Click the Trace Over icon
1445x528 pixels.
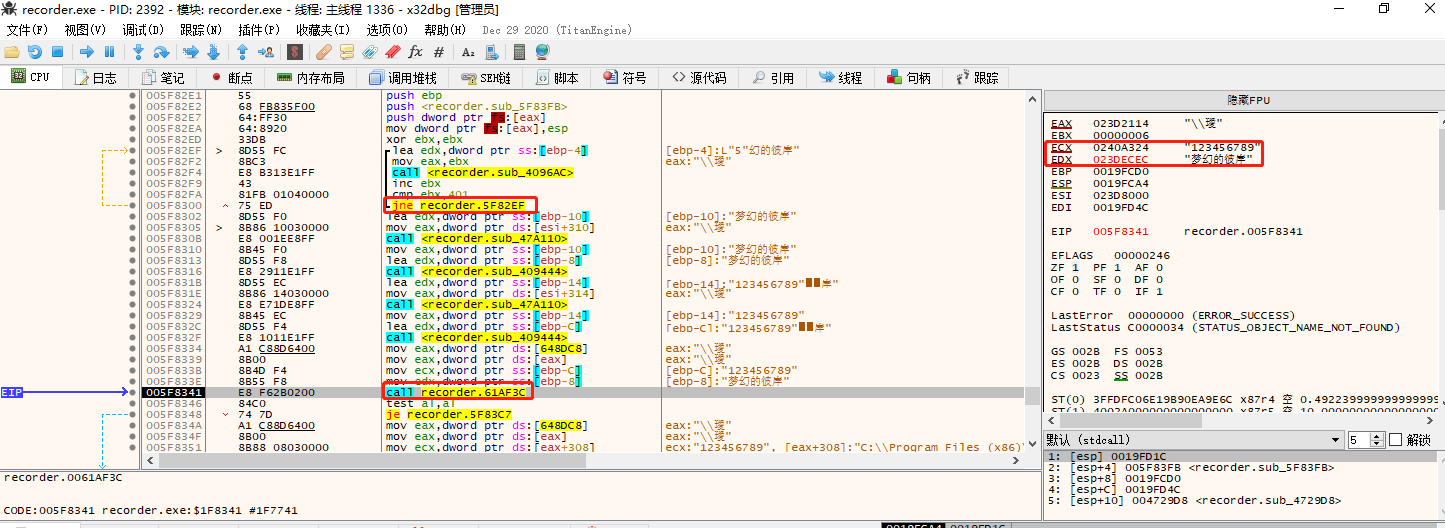213,51
